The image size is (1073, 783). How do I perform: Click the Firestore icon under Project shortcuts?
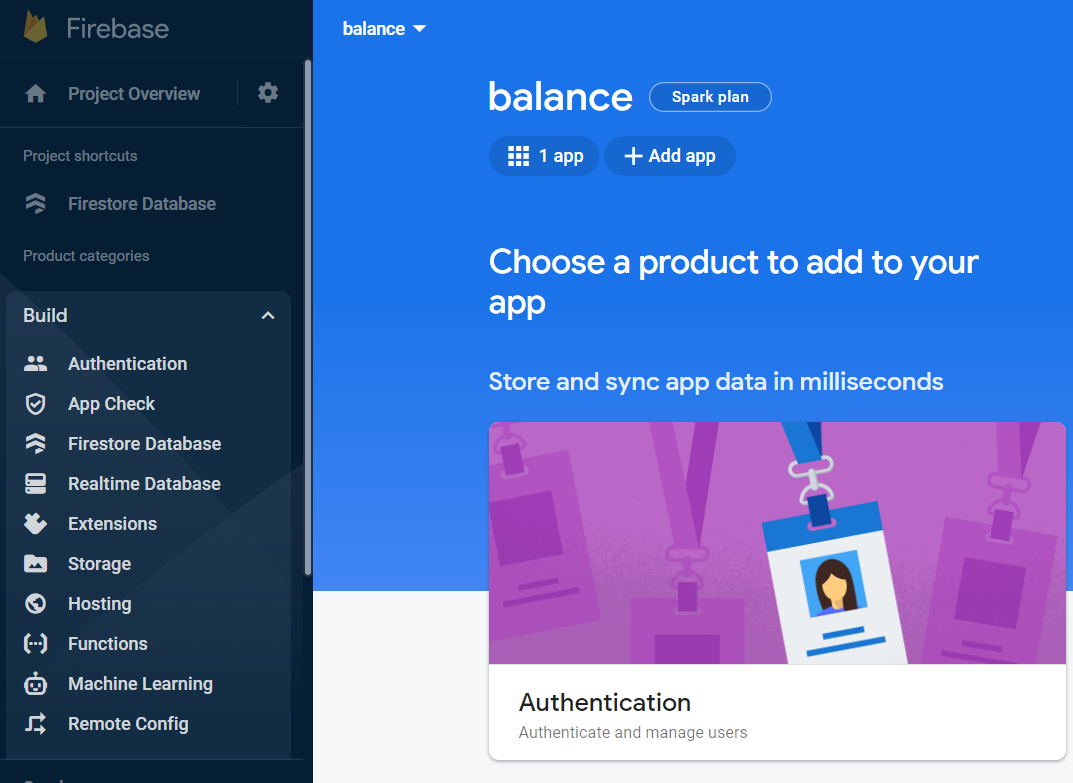36,203
